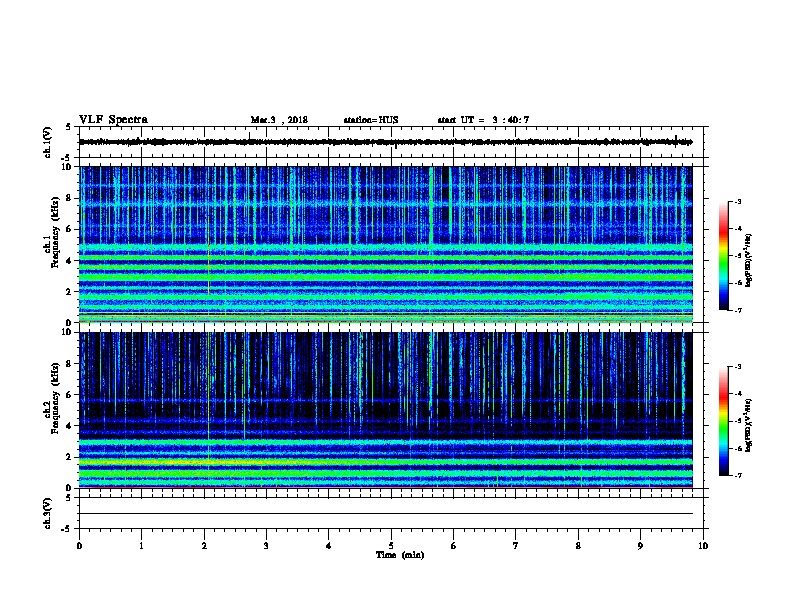Viewport: 792px width, 612px height.
Task: Click the flat ch.3 voltage line
Action: [385, 514]
